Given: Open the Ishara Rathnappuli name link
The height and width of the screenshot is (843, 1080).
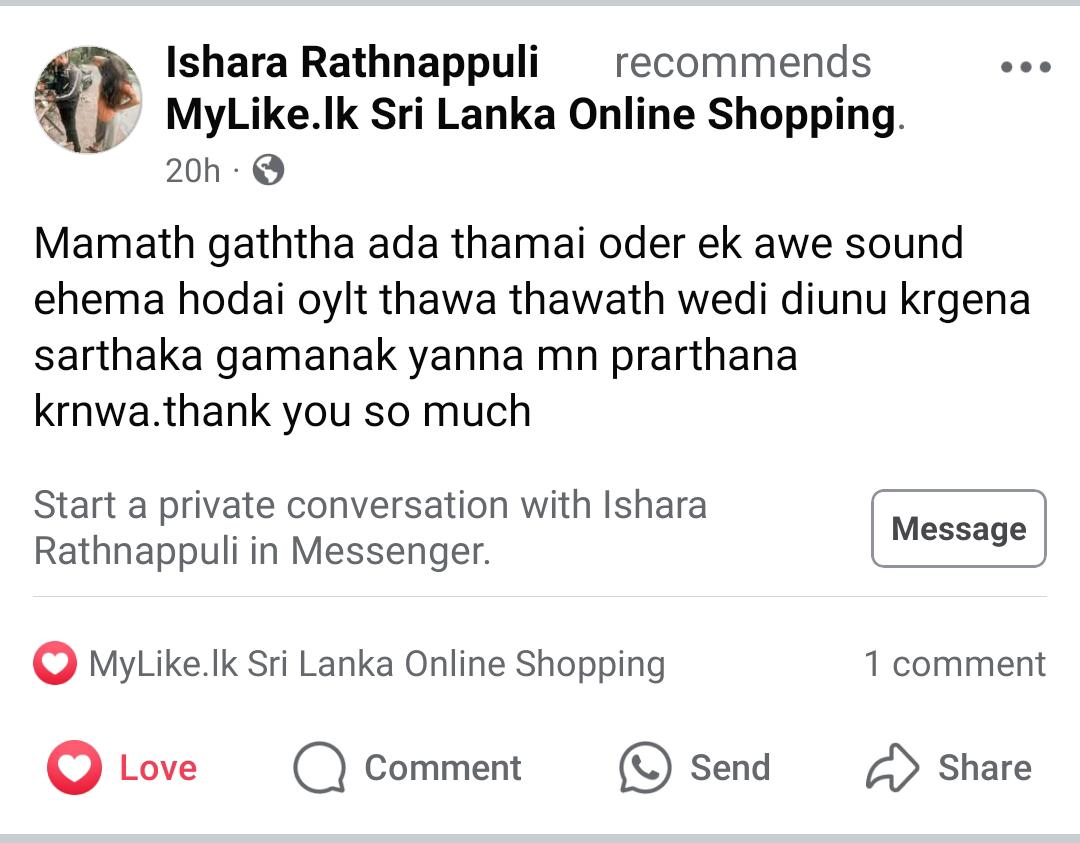Looking at the screenshot, I should (352, 63).
